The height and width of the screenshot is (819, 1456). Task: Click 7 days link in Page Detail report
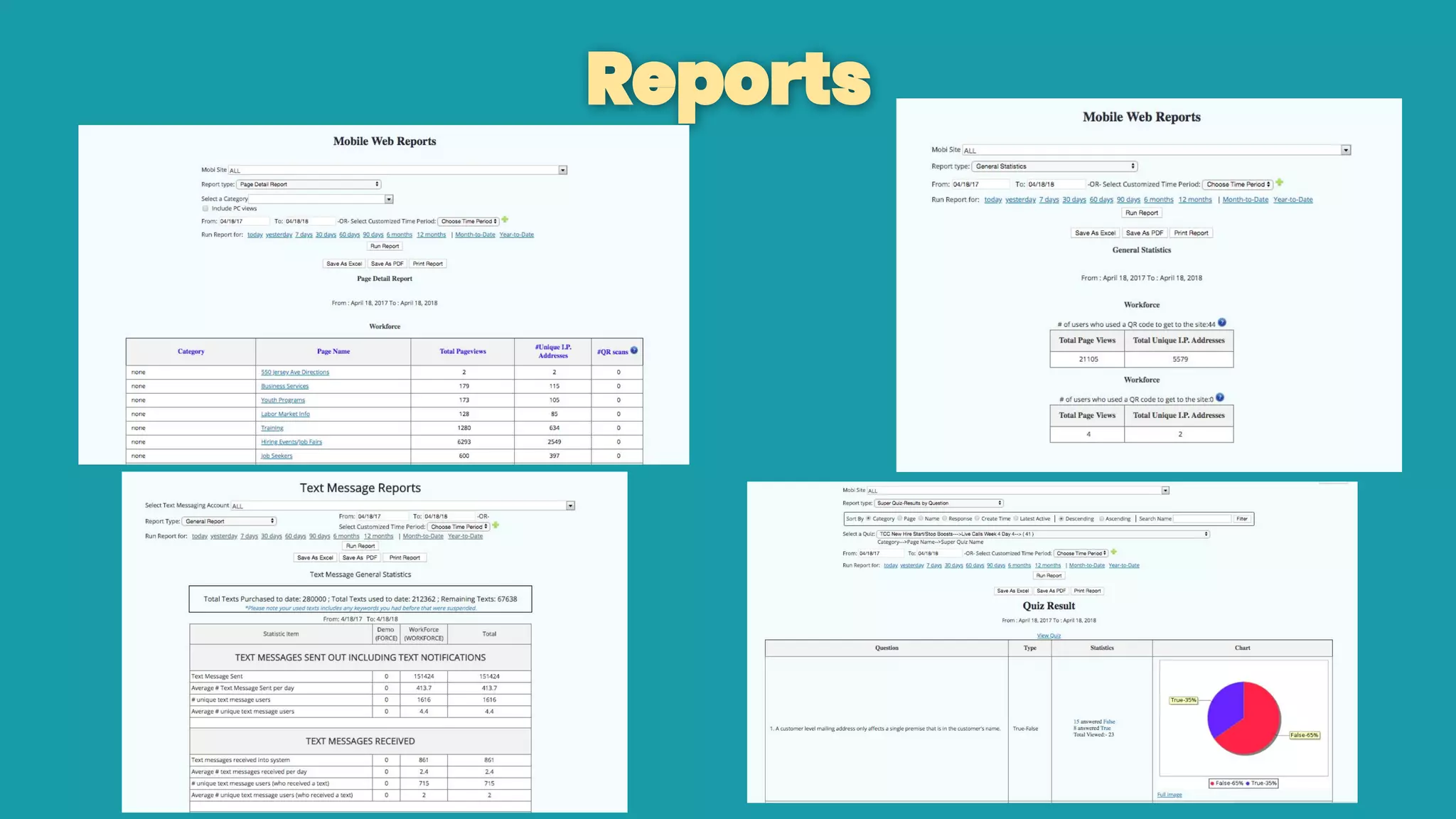tap(304, 235)
